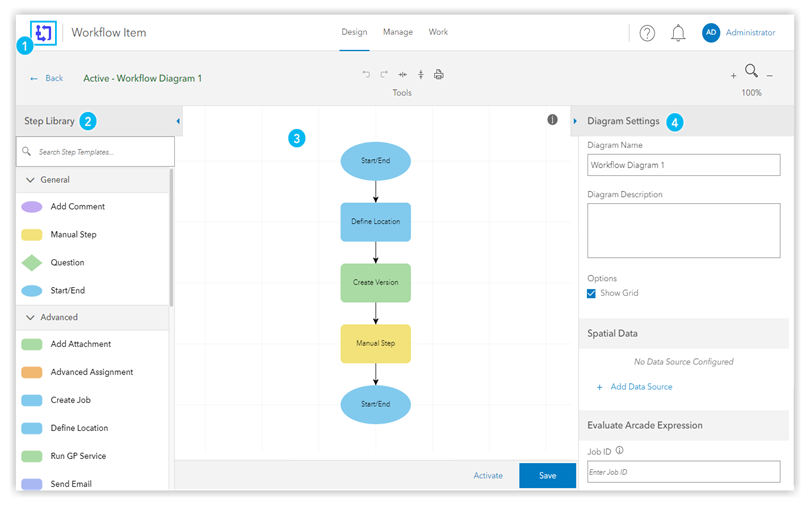The image size is (810, 510).
Task: Click the Search Step Templates field
Action: (100, 152)
